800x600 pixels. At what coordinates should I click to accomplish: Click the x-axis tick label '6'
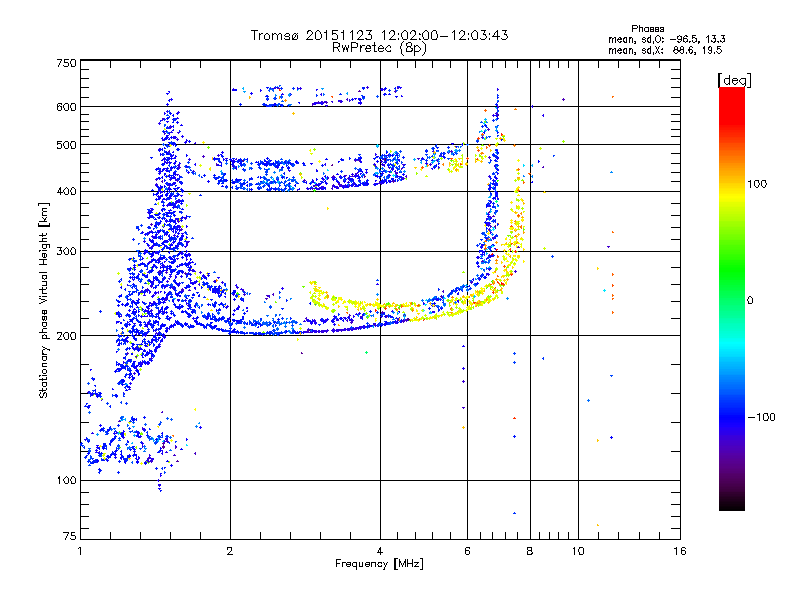[x=467, y=551]
